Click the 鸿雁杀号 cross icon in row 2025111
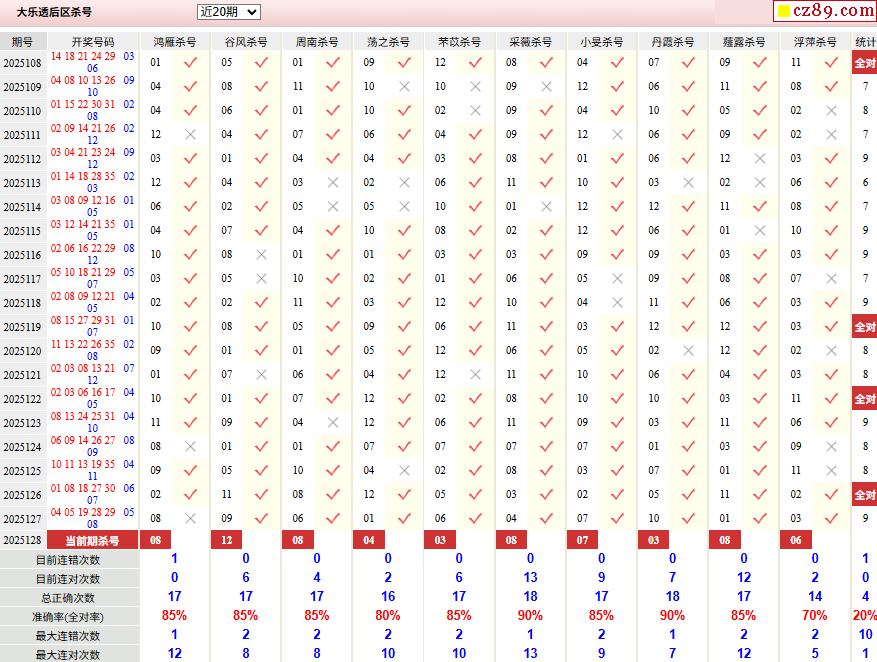877x662 pixels. [x=190, y=135]
